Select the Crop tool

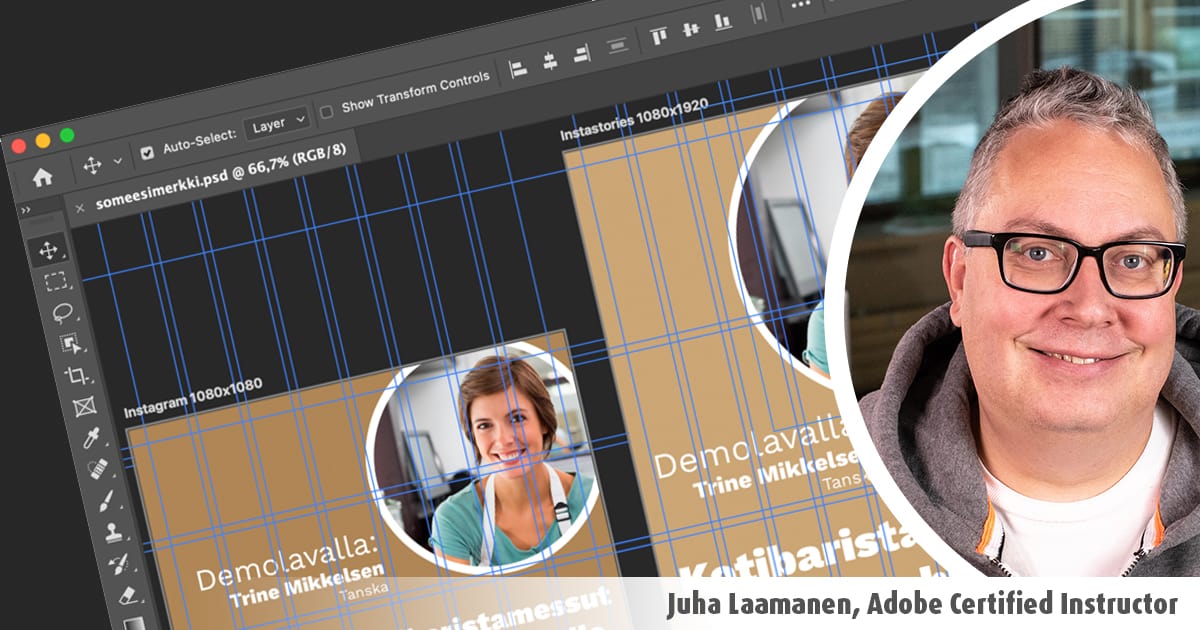click(x=76, y=375)
